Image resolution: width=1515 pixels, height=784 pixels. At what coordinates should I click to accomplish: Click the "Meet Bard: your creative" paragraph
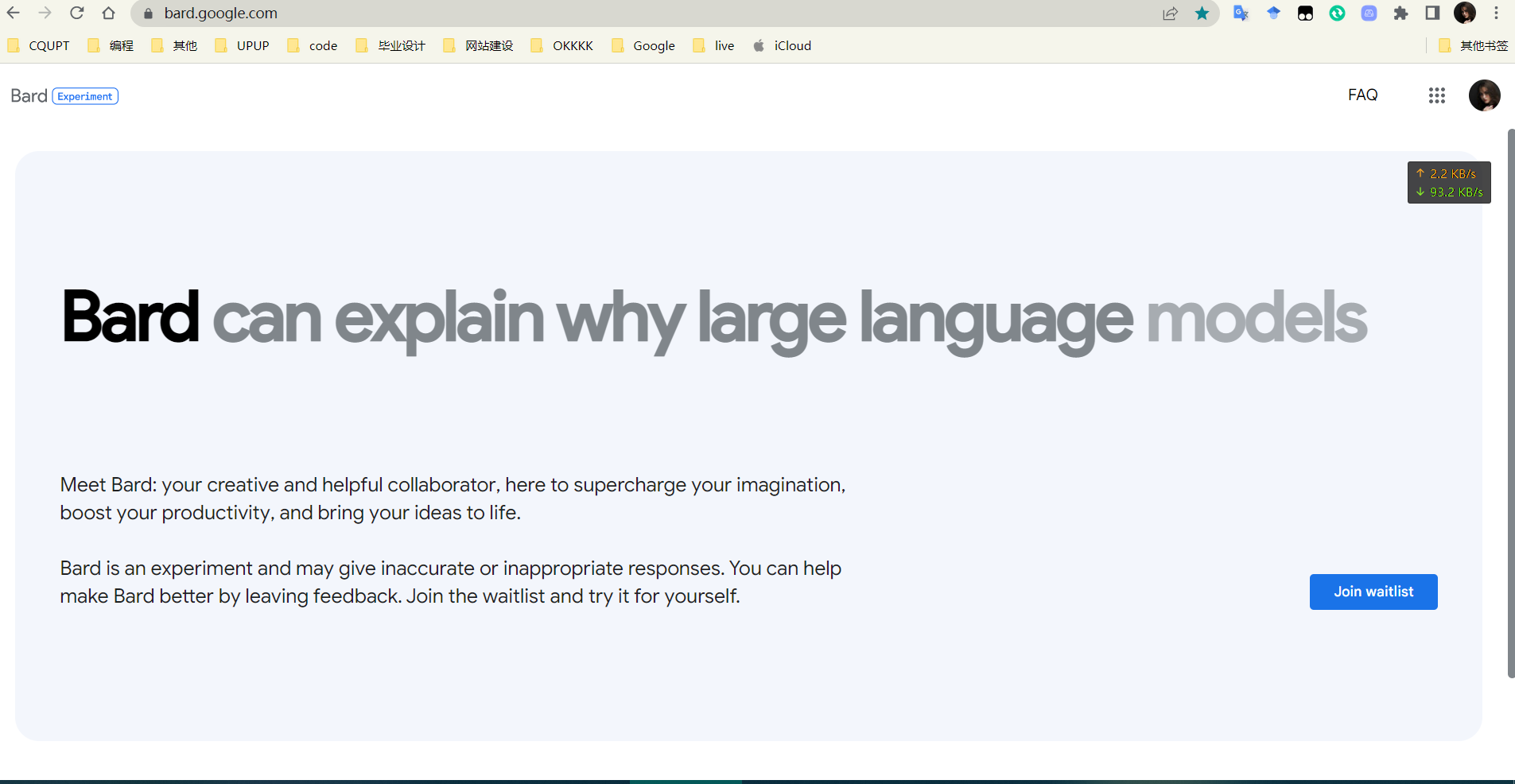453,499
